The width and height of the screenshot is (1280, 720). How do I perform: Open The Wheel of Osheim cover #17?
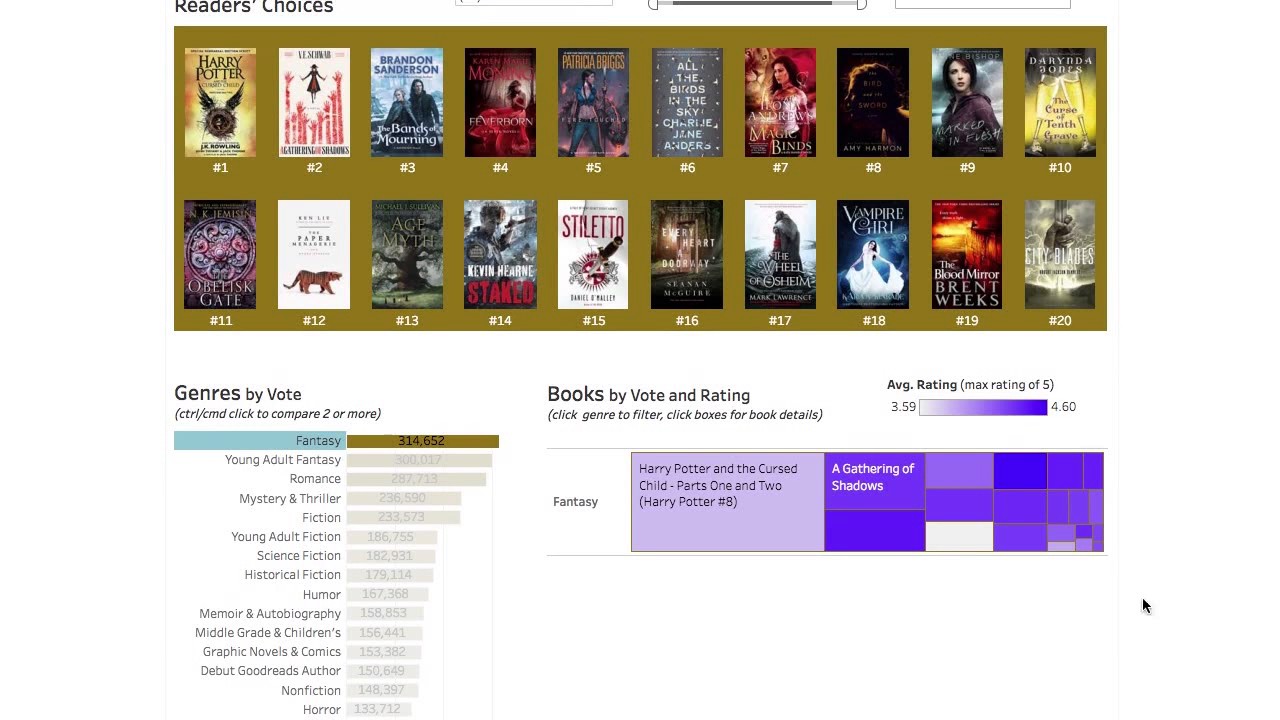click(x=780, y=255)
